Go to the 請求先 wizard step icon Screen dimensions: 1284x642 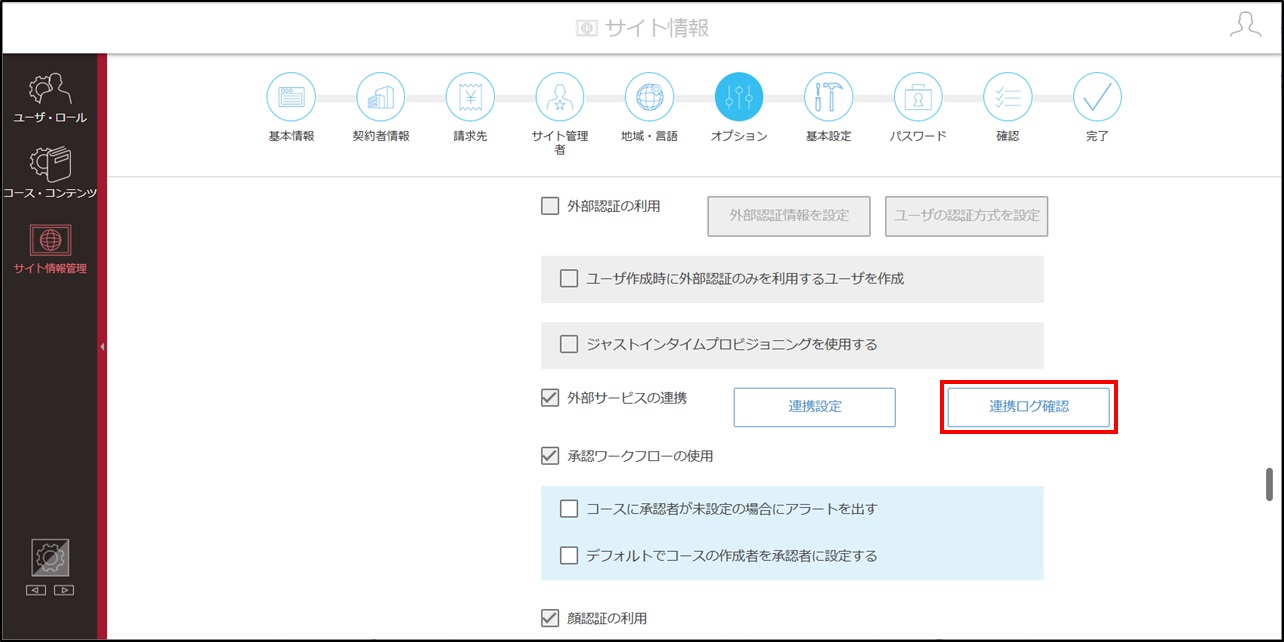click(470, 97)
